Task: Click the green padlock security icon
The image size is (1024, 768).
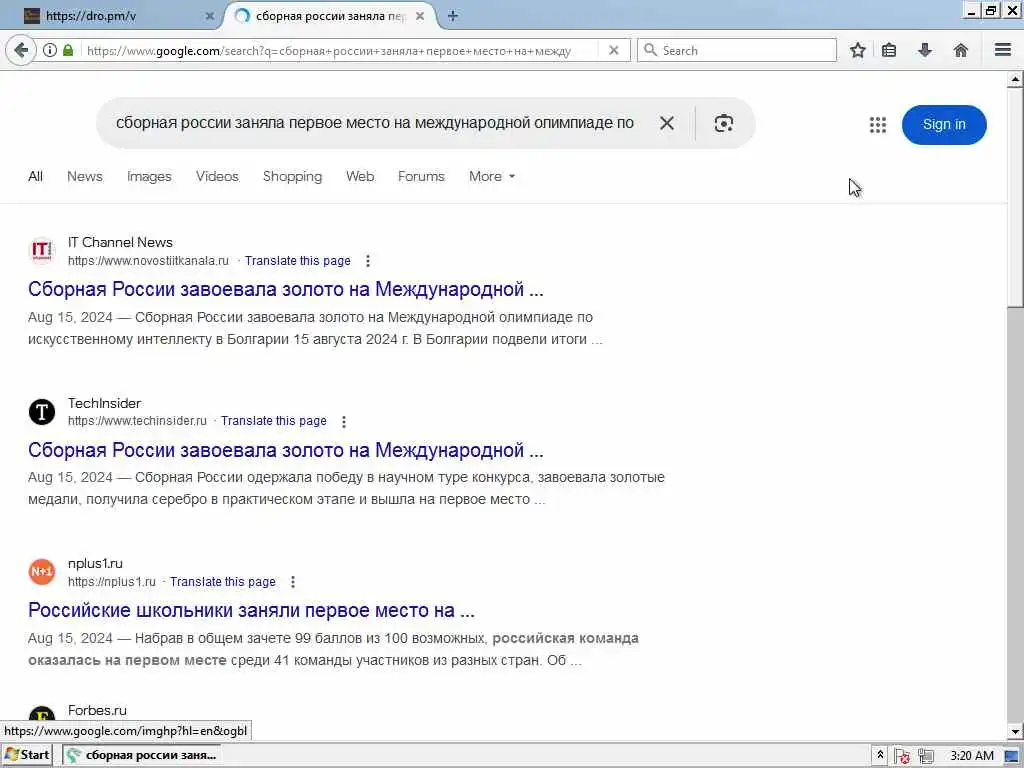Action: point(68,50)
